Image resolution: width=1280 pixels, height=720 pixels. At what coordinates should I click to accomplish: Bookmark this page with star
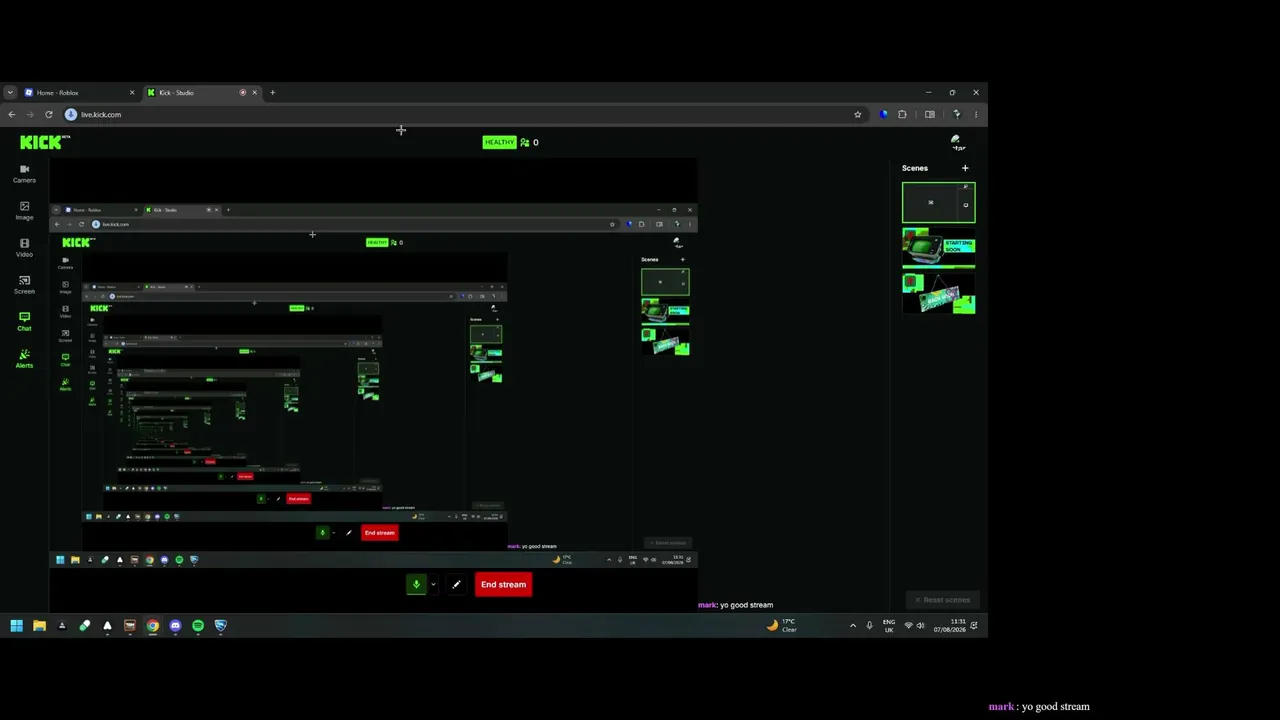pos(857,115)
